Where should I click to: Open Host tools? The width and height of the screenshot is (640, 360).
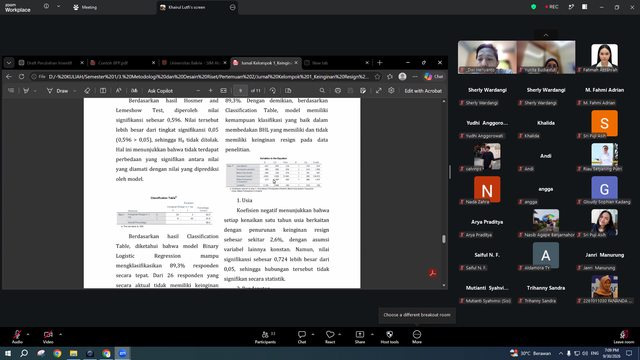click(x=389, y=337)
